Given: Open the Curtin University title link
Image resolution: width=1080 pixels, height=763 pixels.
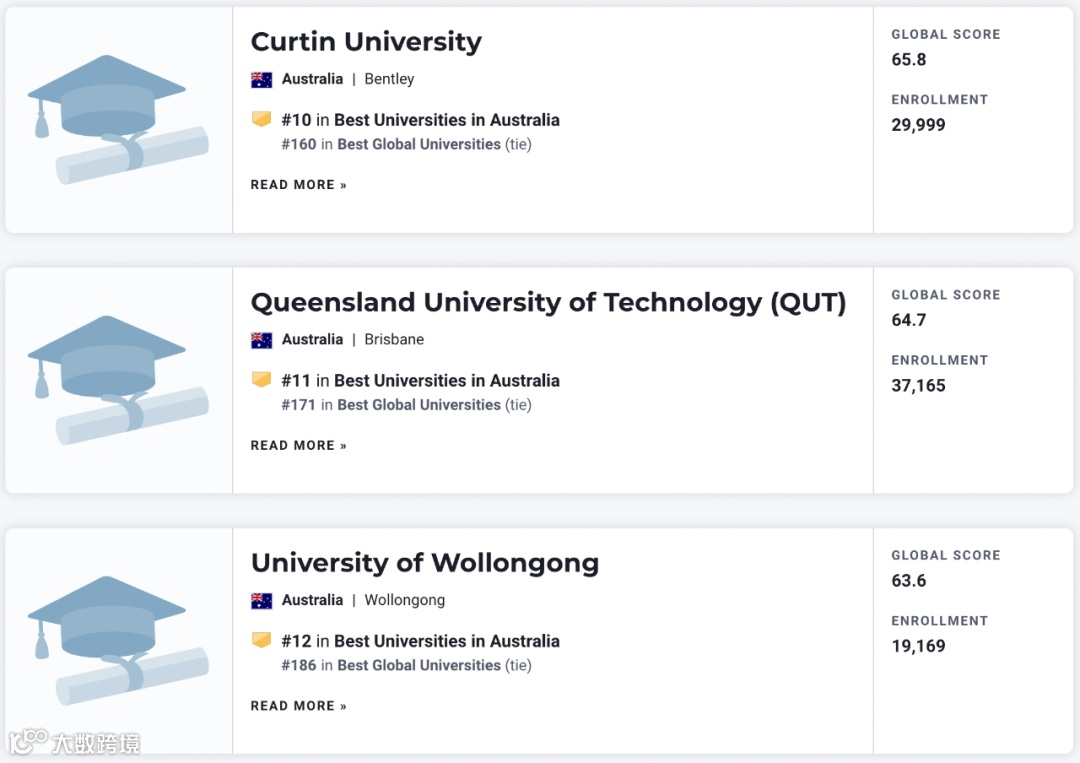Looking at the screenshot, I should point(366,42).
